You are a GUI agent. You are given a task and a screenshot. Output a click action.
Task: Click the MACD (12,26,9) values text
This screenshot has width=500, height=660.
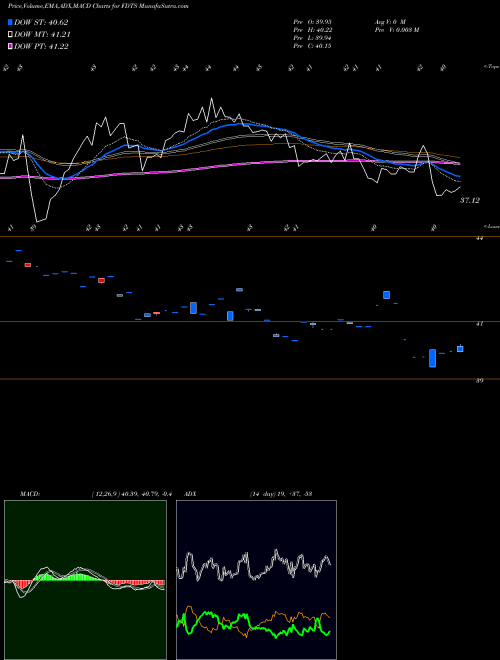[132, 494]
